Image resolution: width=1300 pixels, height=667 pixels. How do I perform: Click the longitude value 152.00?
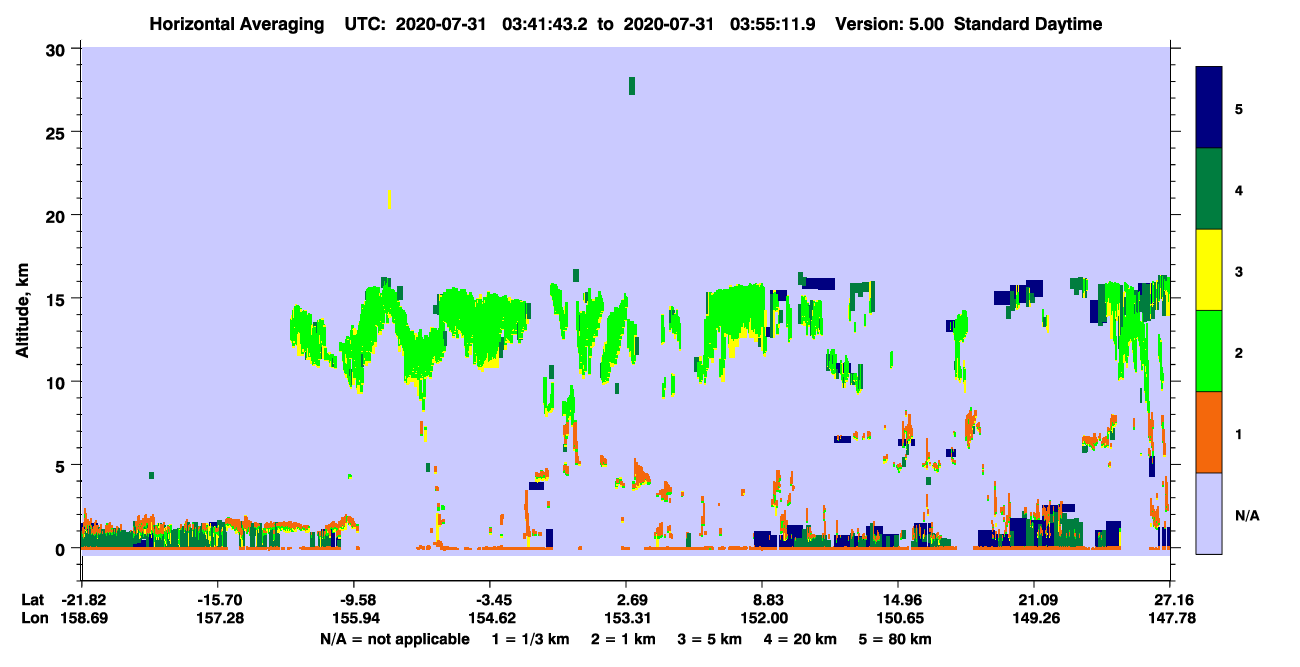click(762, 619)
